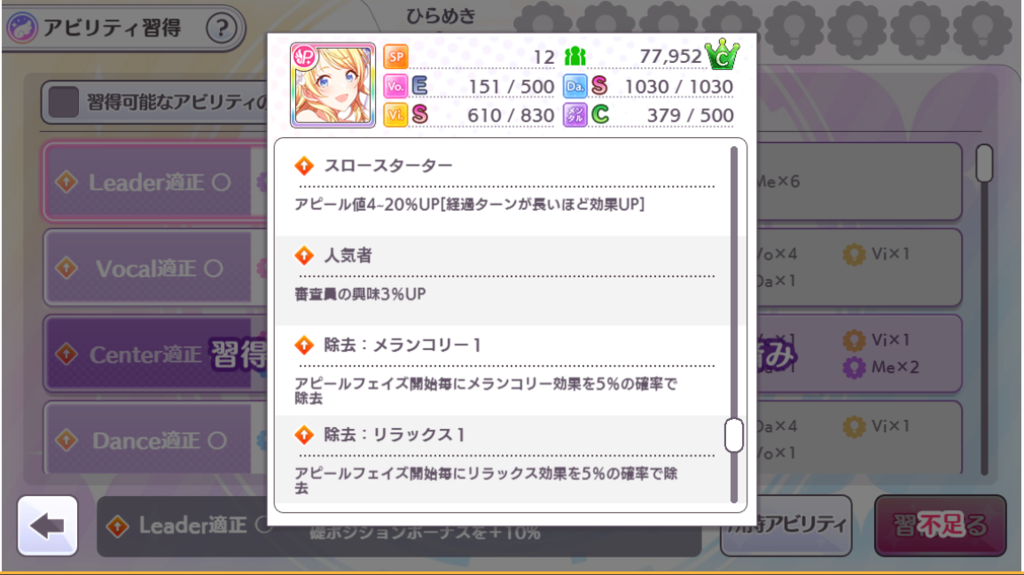Click the Dance stat icon
This screenshot has width=1024, height=575.
(575, 86)
